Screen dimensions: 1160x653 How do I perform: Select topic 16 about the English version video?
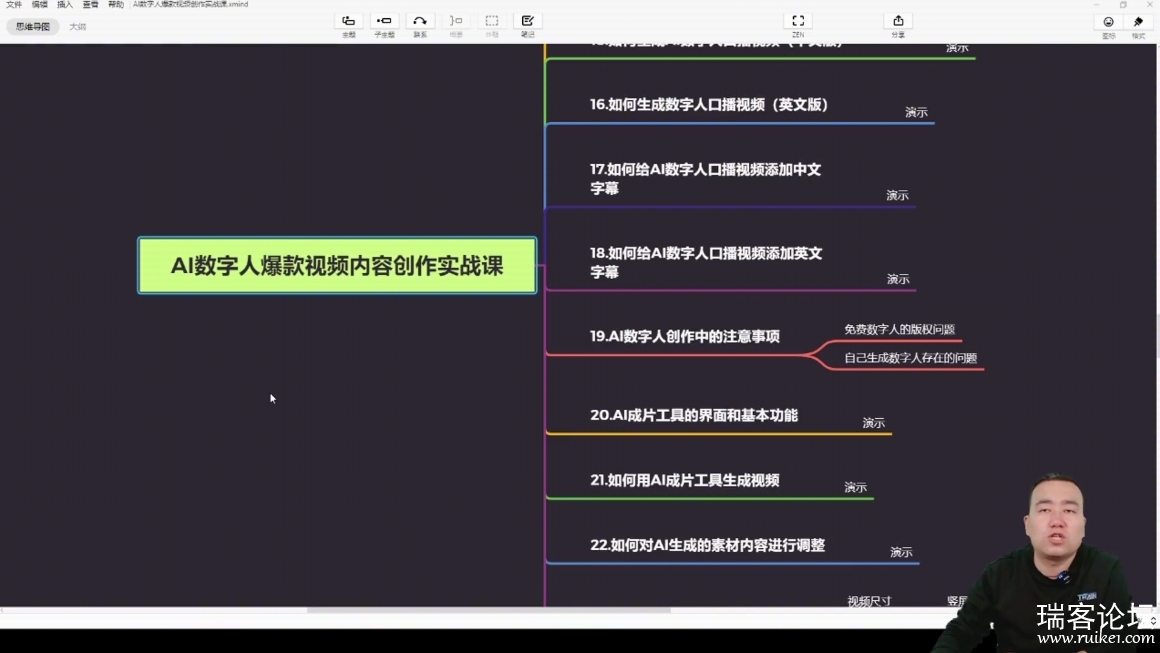(709, 105)
